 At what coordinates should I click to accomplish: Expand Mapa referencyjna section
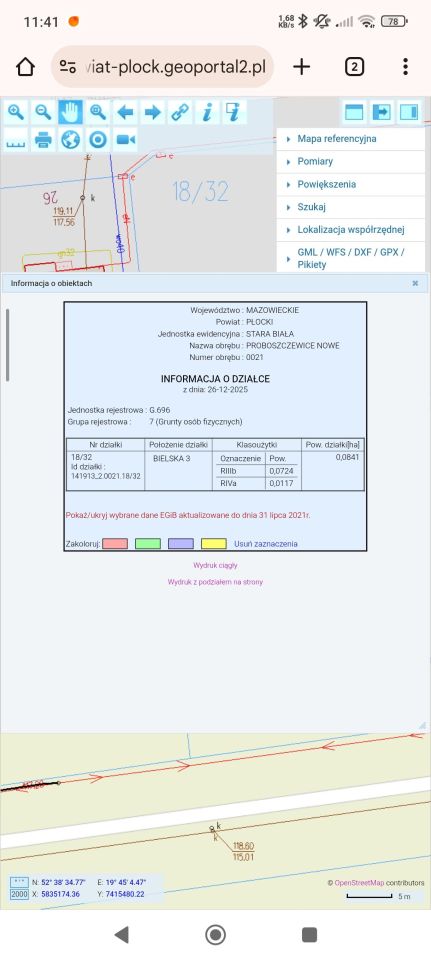pos(351,139)
